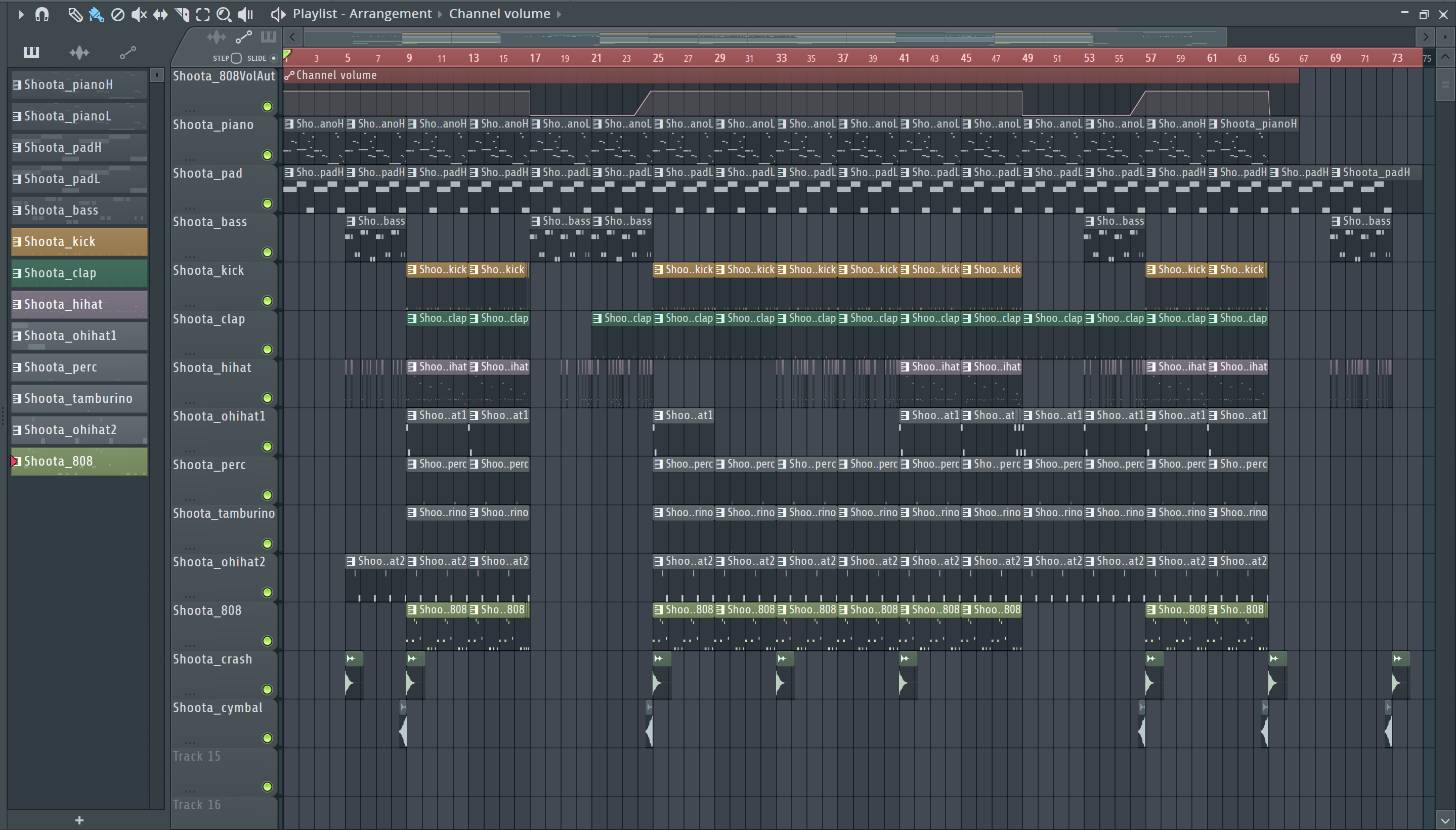Mute the Shoota_pad track
1456x830 pixels.
click(267, 203)
